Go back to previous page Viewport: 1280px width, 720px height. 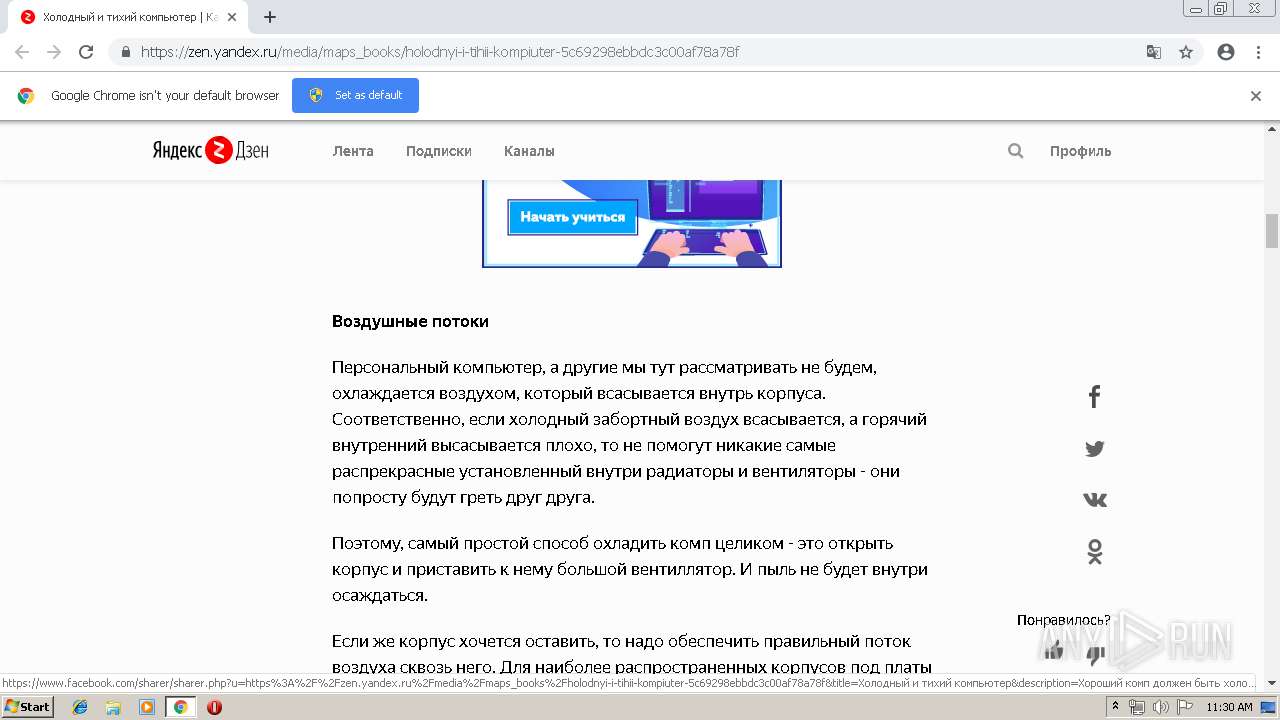[x=22, y=52]
